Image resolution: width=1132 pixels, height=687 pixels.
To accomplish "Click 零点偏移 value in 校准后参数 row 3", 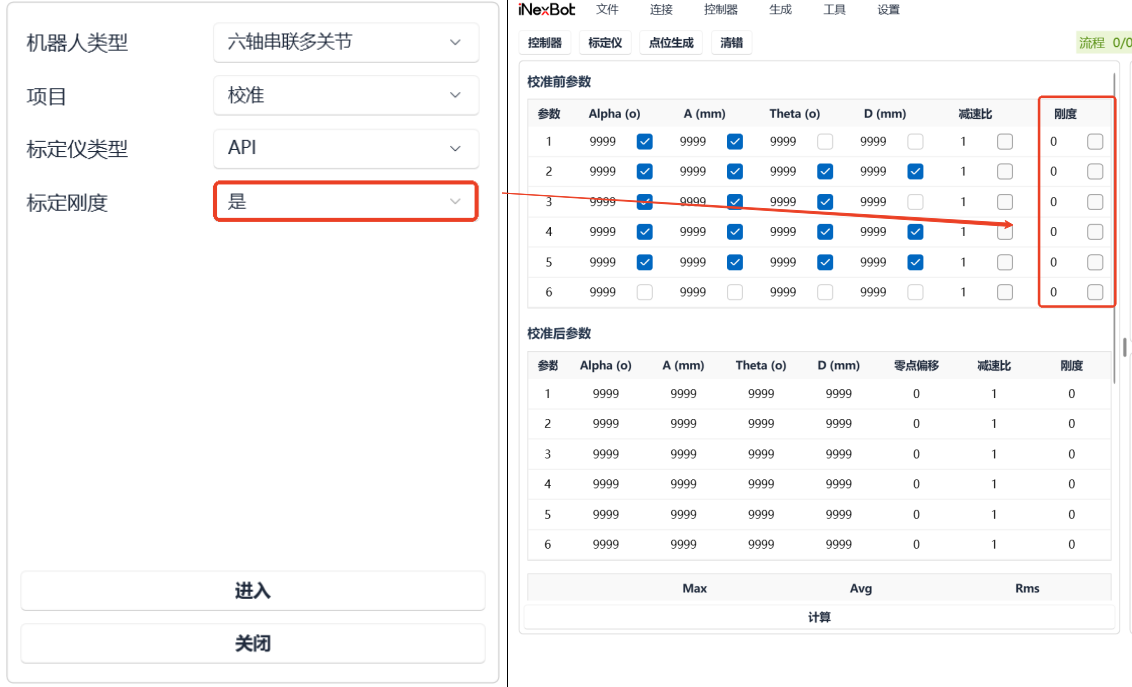I will tap(916, 454).
